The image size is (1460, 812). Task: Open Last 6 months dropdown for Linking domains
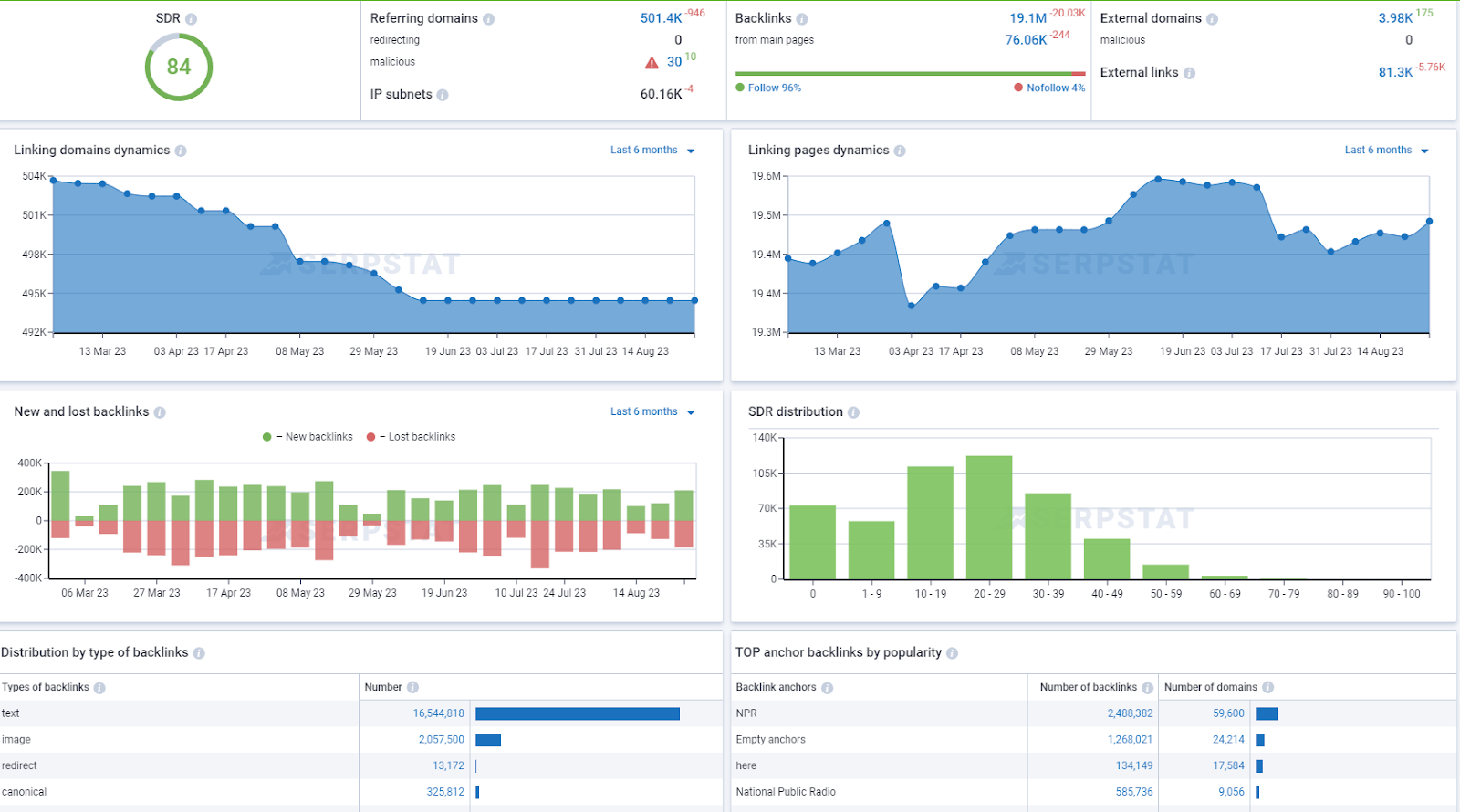pos(652,151)
